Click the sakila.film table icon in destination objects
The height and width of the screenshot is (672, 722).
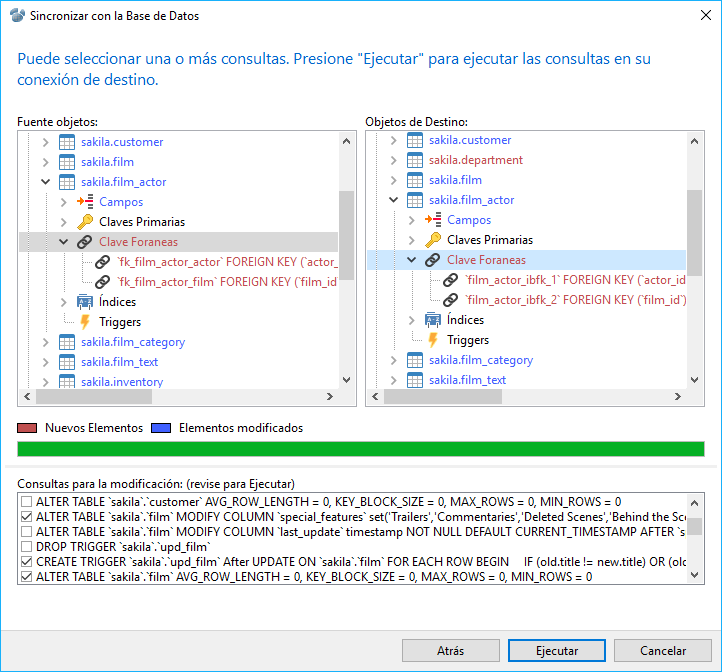coord(415,180)
